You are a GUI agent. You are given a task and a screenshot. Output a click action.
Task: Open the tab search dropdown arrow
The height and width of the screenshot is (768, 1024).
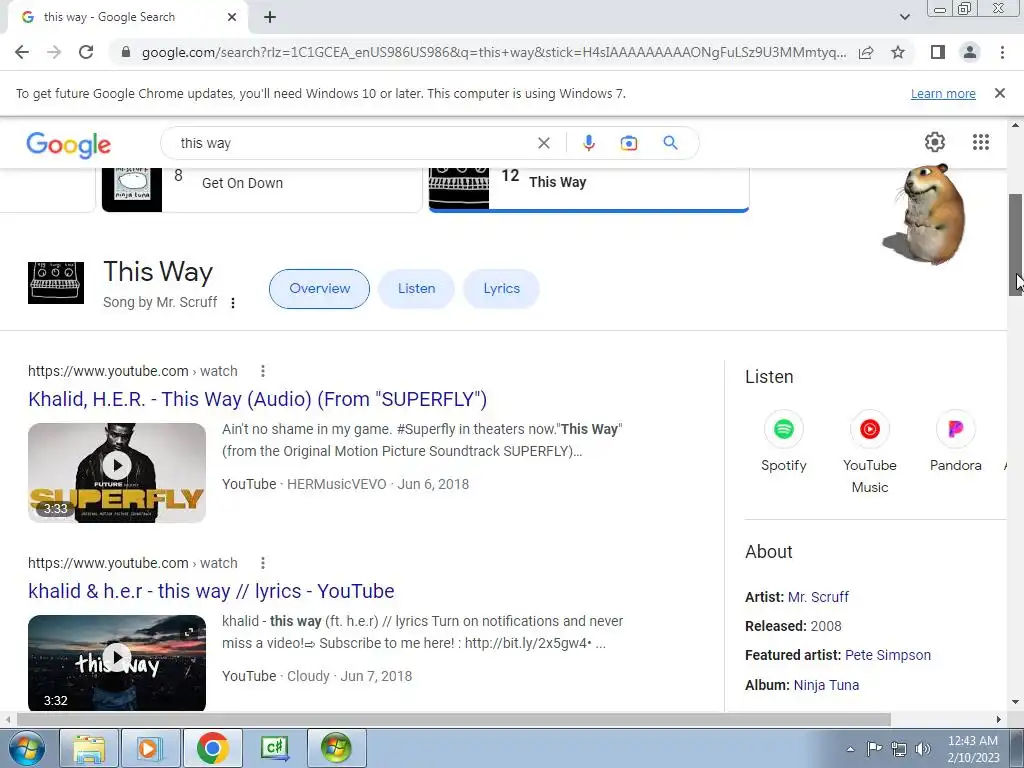point(904,17)
